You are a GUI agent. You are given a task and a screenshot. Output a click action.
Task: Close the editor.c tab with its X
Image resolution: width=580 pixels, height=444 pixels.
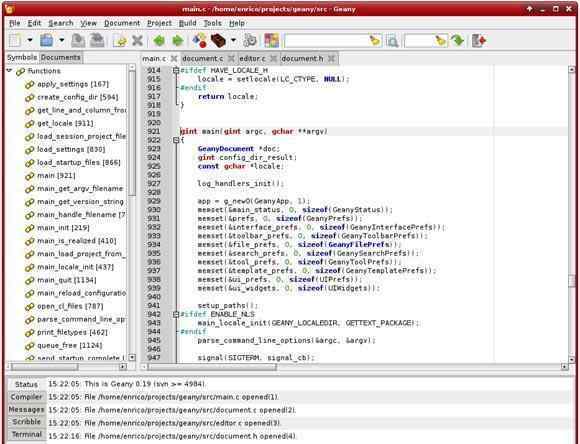[273, 59]
